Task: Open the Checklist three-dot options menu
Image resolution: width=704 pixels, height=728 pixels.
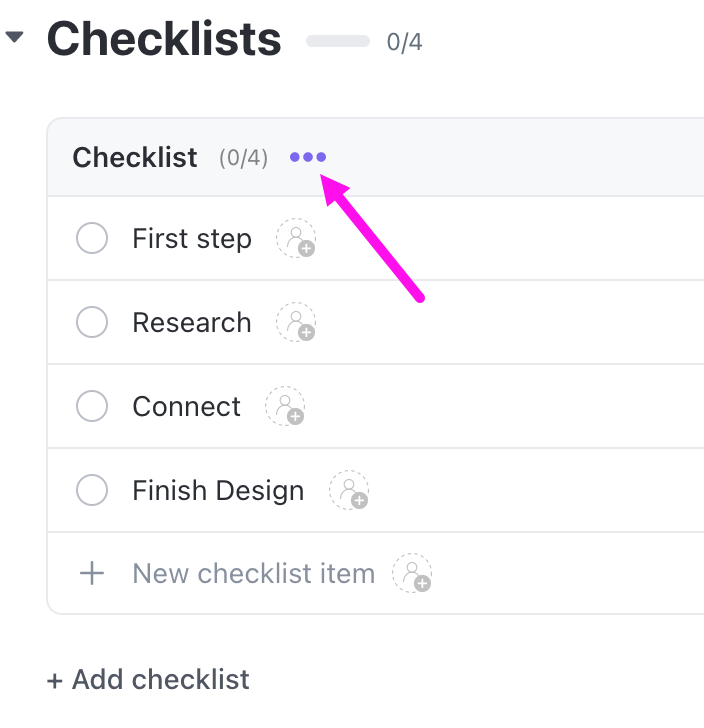Action: pyautogui.click(x=308, y=157)
